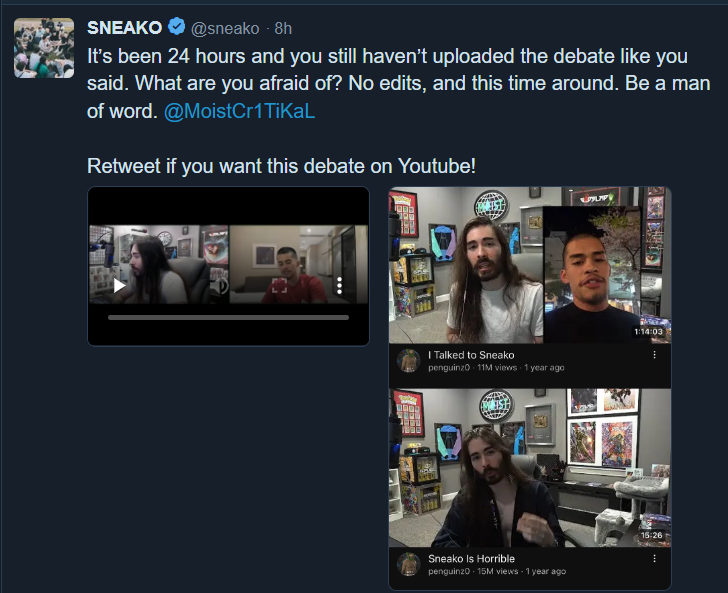
Task: Open options for 'I Talked to Sneako' video
Action: [x=654, y=355]
